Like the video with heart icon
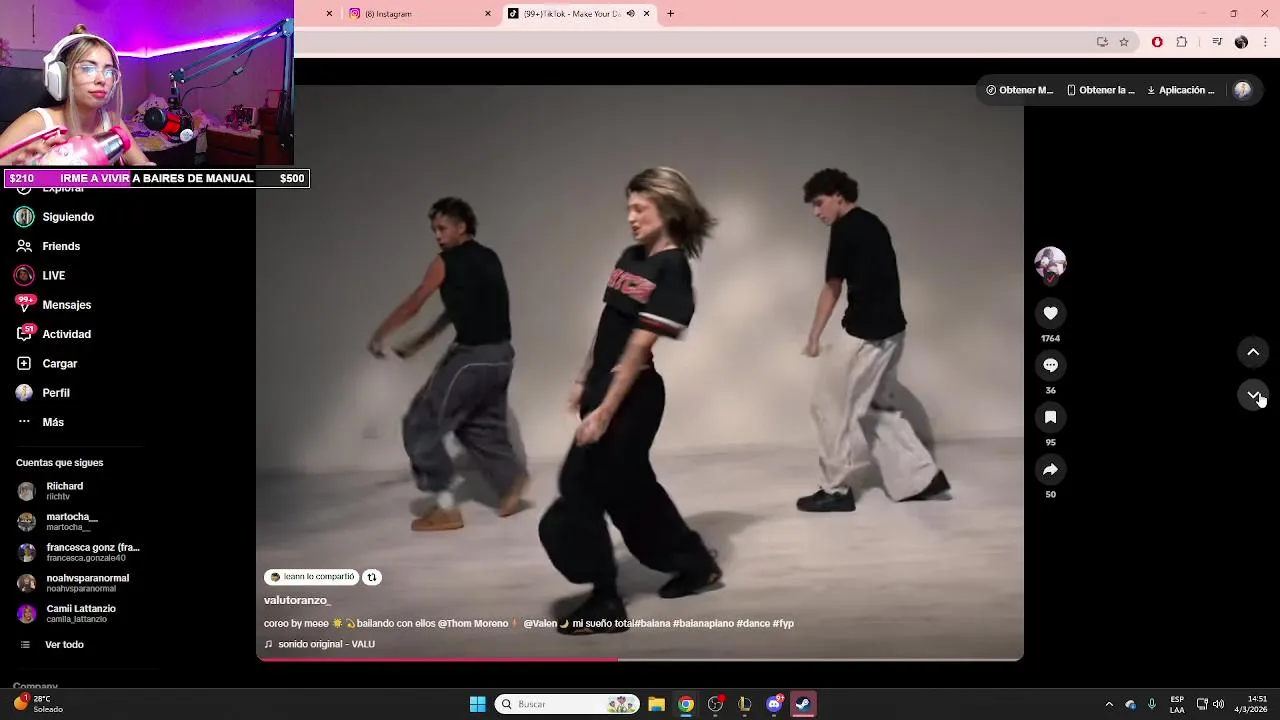This screenshot has height=720, width=1280. 1050,313
